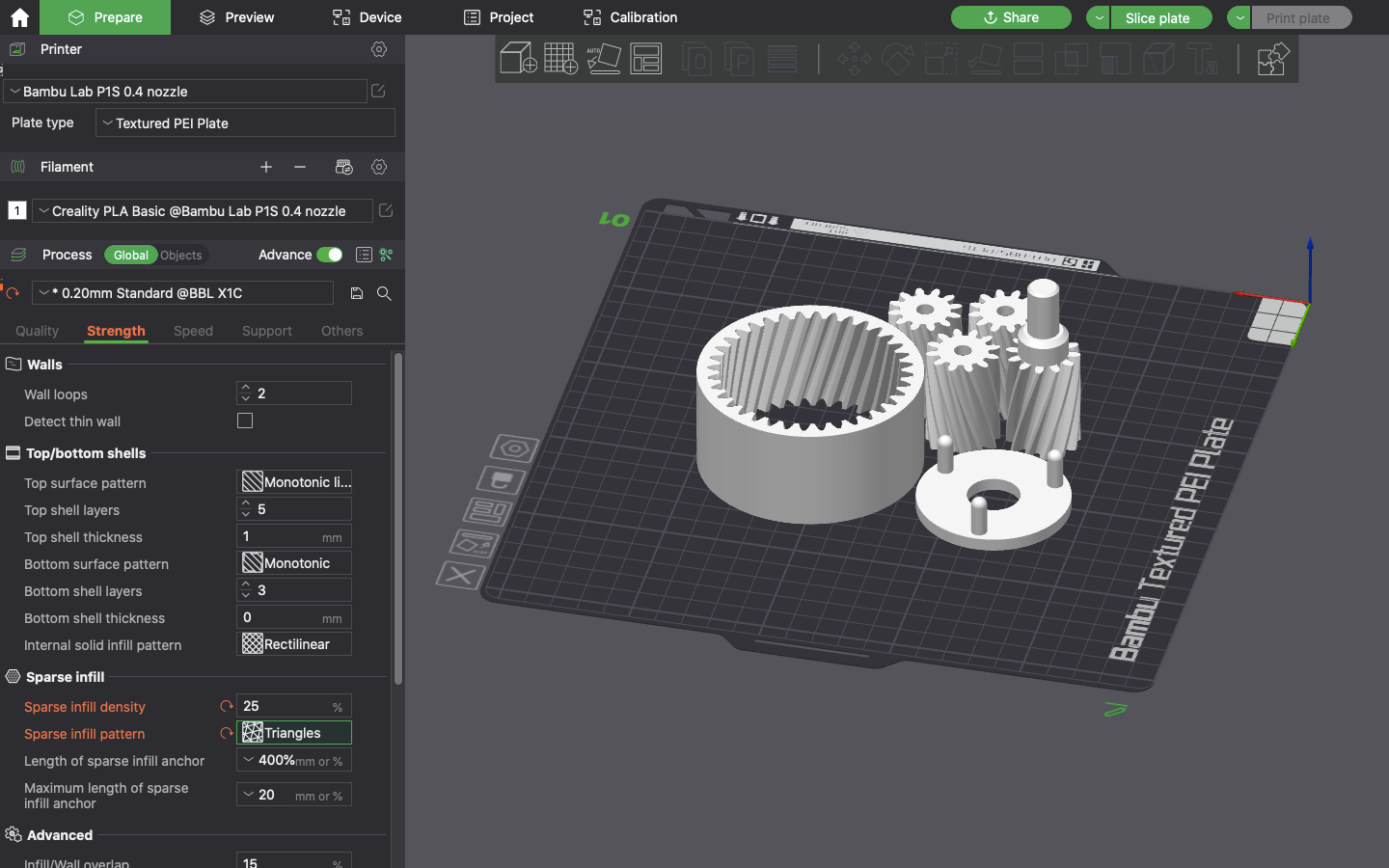The image size is (1389, 868).
Task: Click the Top shell thickness field
Action: (294, 536)
